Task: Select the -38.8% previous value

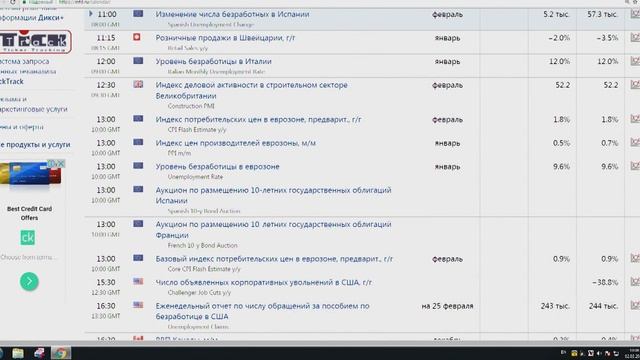Action: pyautogui.click(x=605, y=282)
